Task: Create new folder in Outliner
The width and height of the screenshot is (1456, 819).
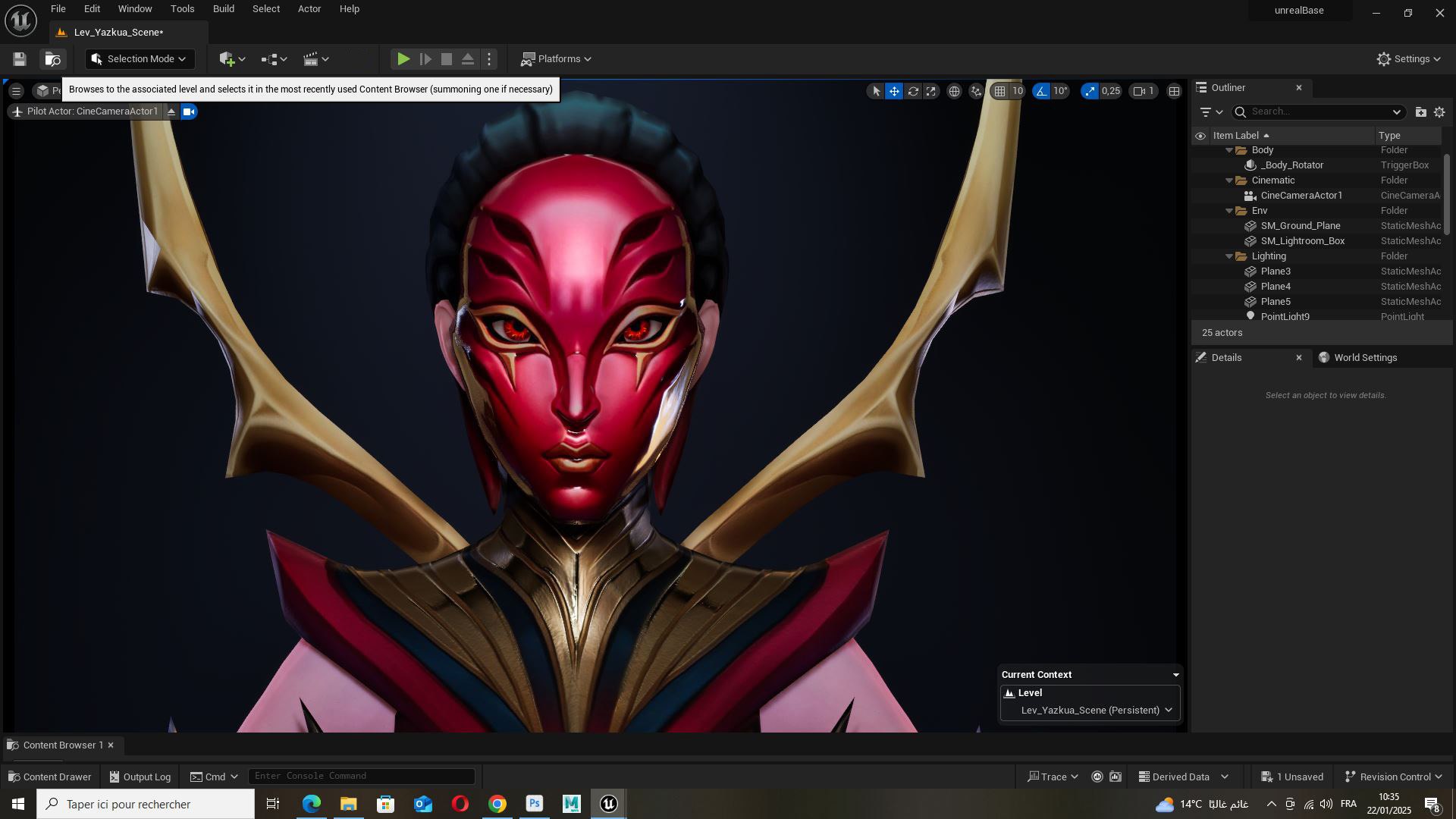Action: [1420, 112]
